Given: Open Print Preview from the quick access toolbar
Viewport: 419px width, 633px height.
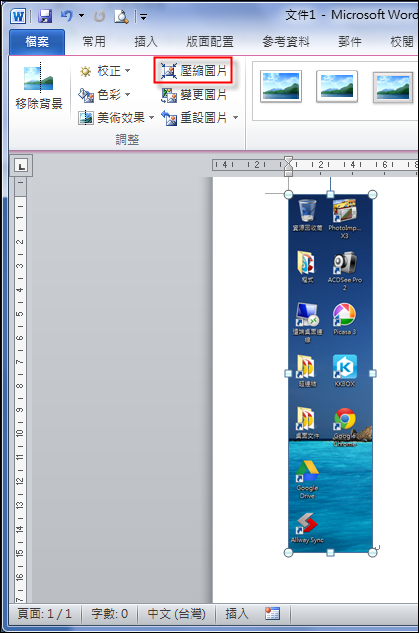Looking at the screenshot, I should (x=121, y=16).
